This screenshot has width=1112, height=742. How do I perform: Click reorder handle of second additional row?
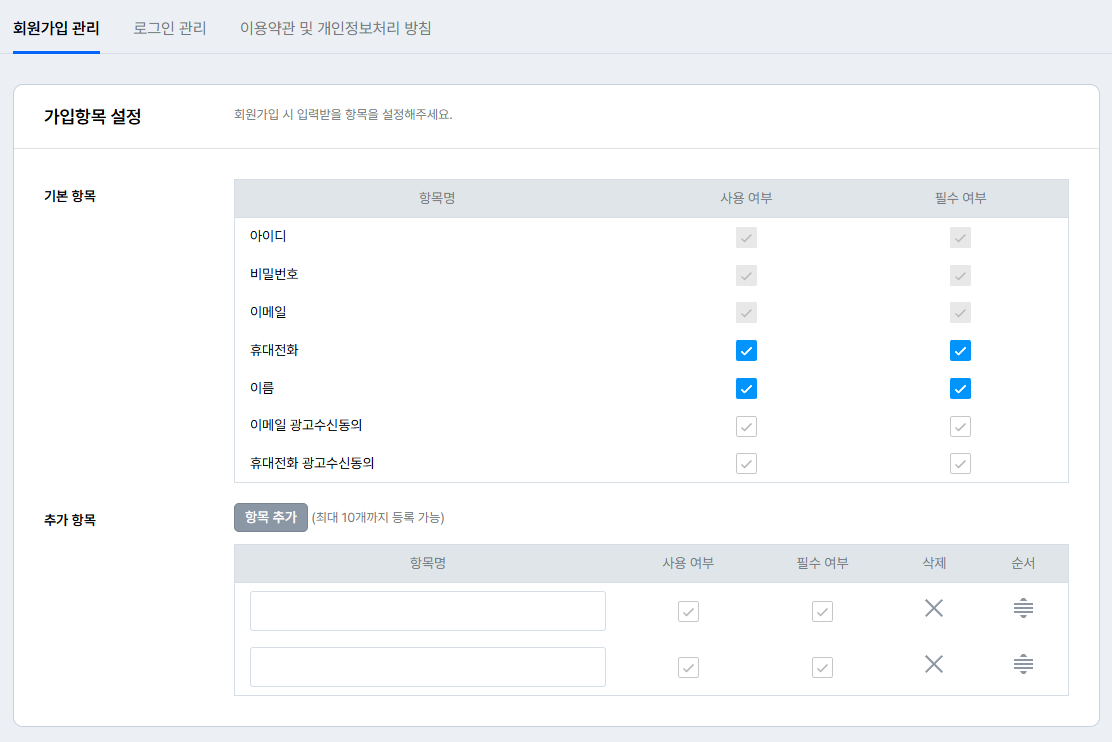click(x=1023, y=664)
